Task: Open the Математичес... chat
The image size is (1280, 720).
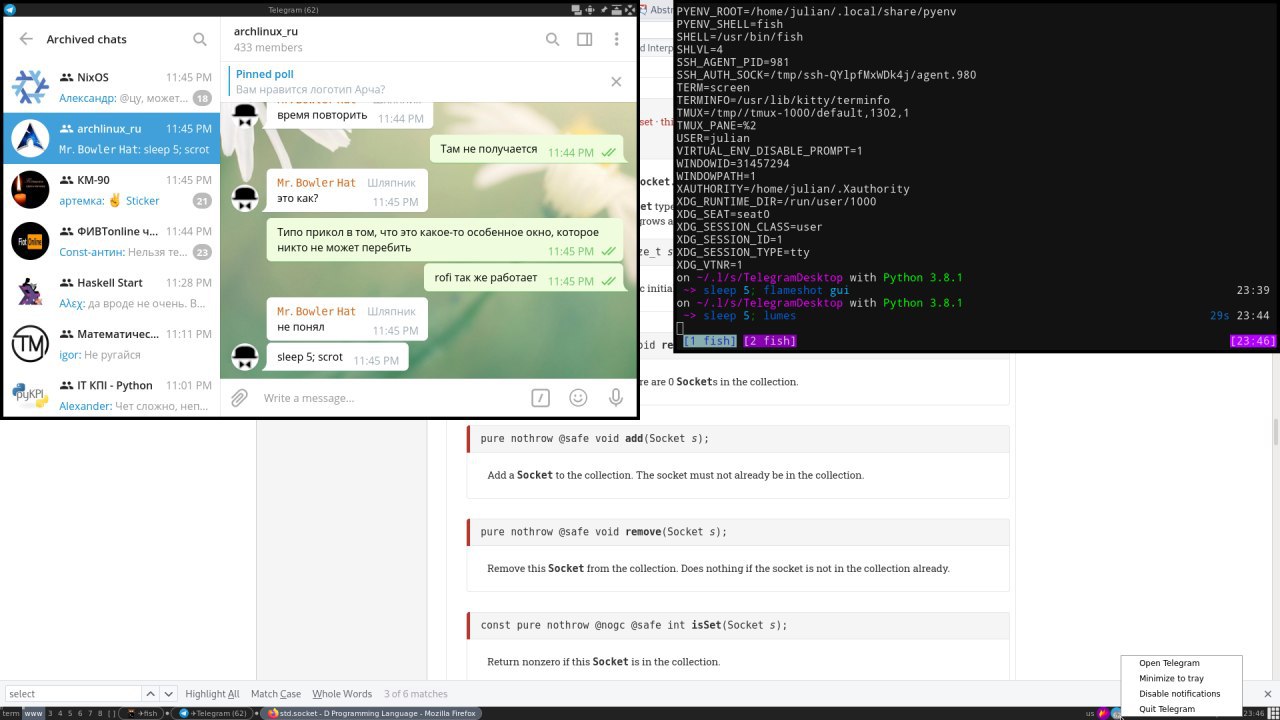Action: [x=111, y=344]
